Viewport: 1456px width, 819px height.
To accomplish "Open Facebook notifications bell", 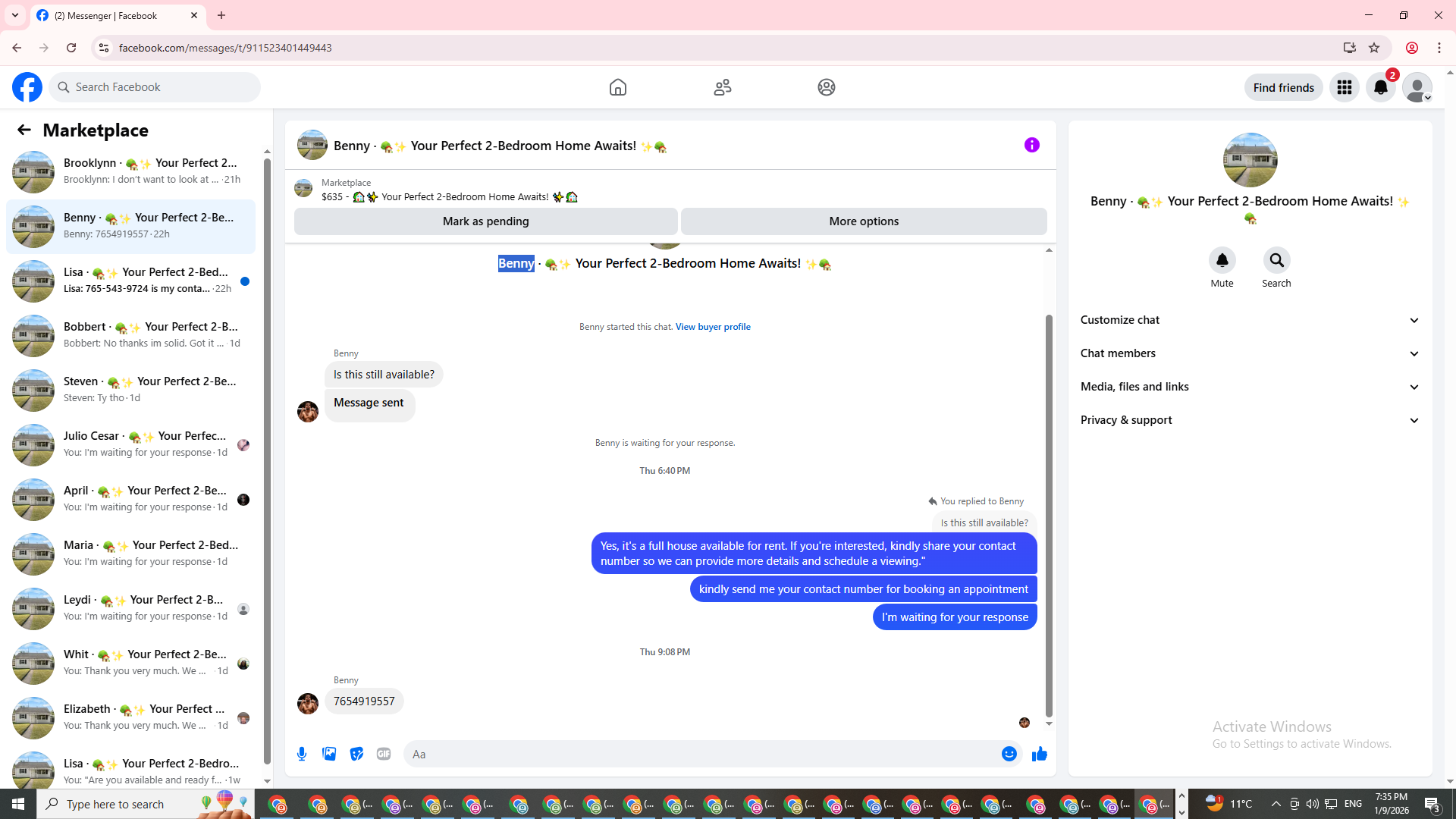I will [x=1380, y=87].
